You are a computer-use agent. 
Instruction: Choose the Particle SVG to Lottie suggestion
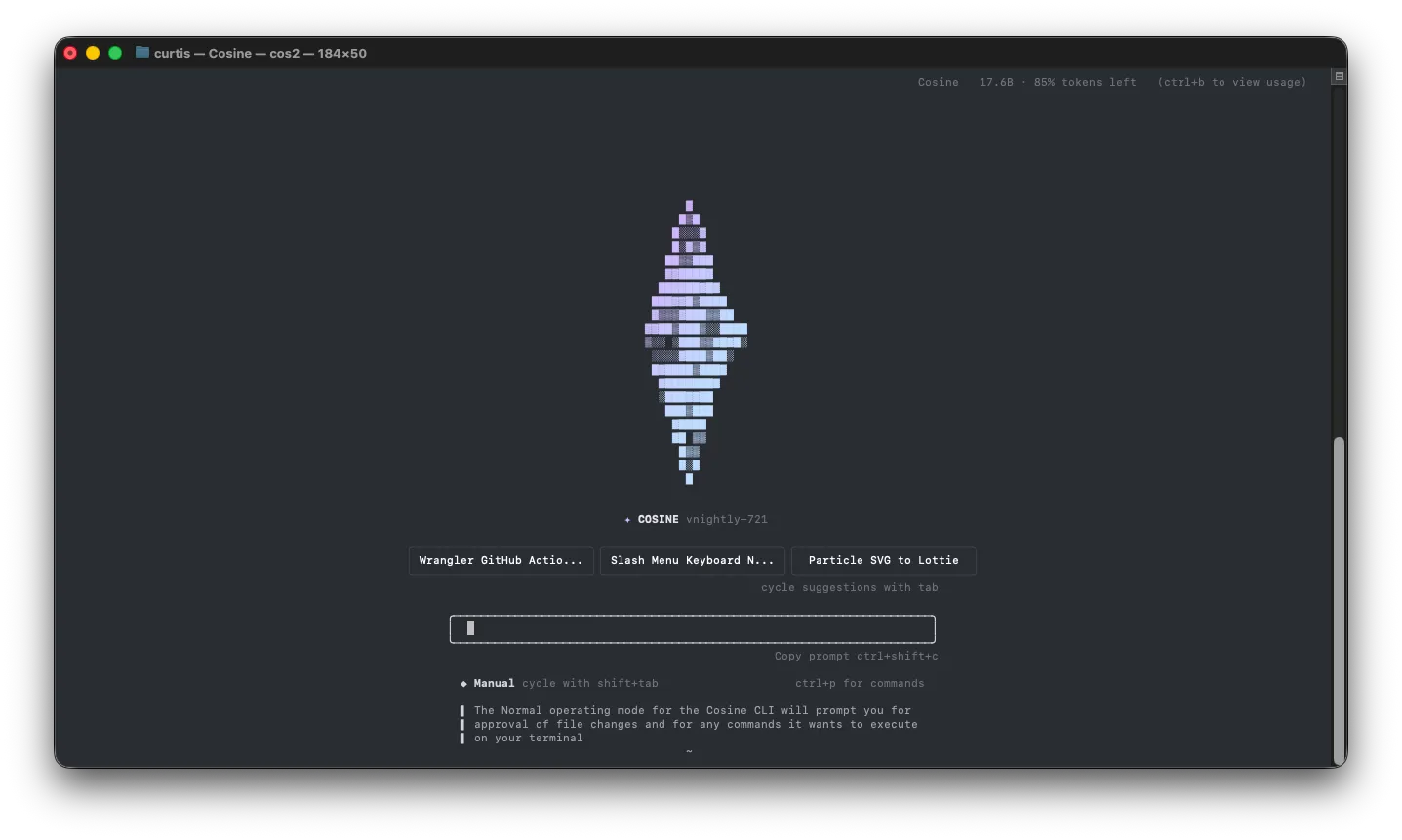point(883,560)
